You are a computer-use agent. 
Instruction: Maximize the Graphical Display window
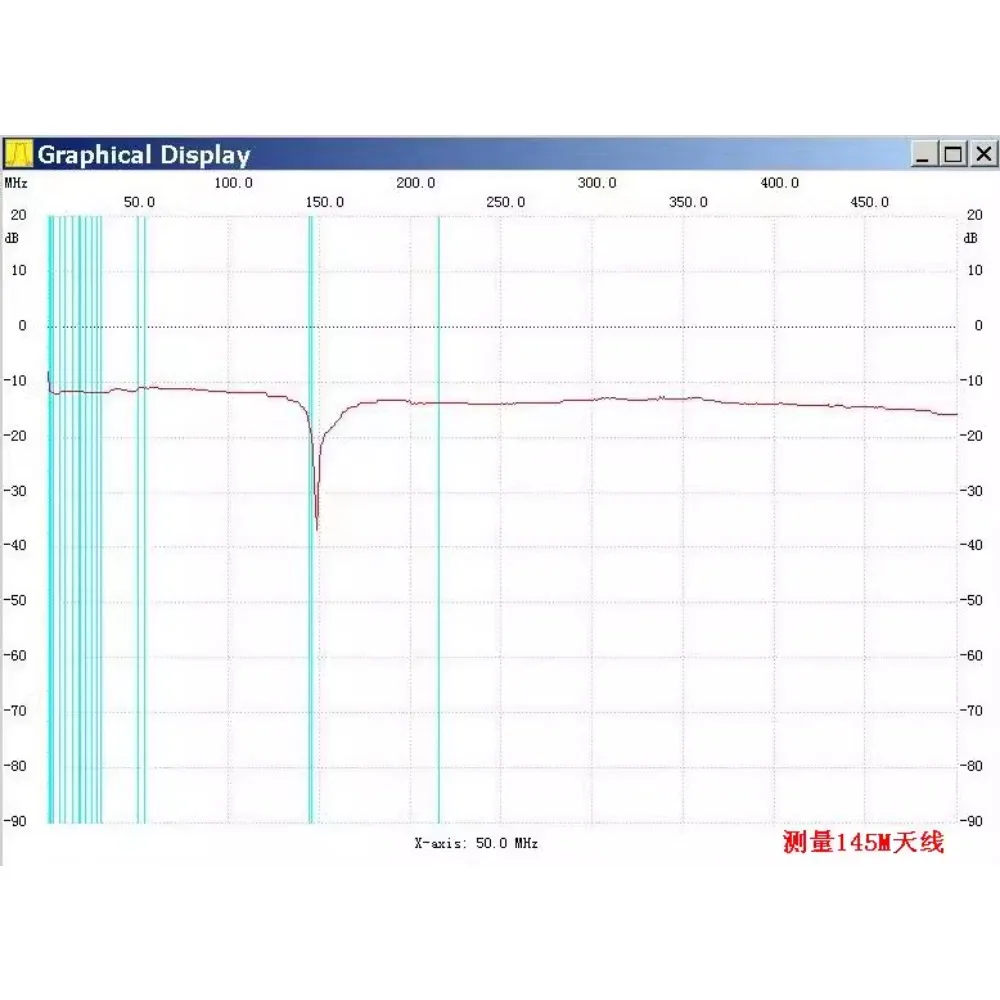point(953,154)
